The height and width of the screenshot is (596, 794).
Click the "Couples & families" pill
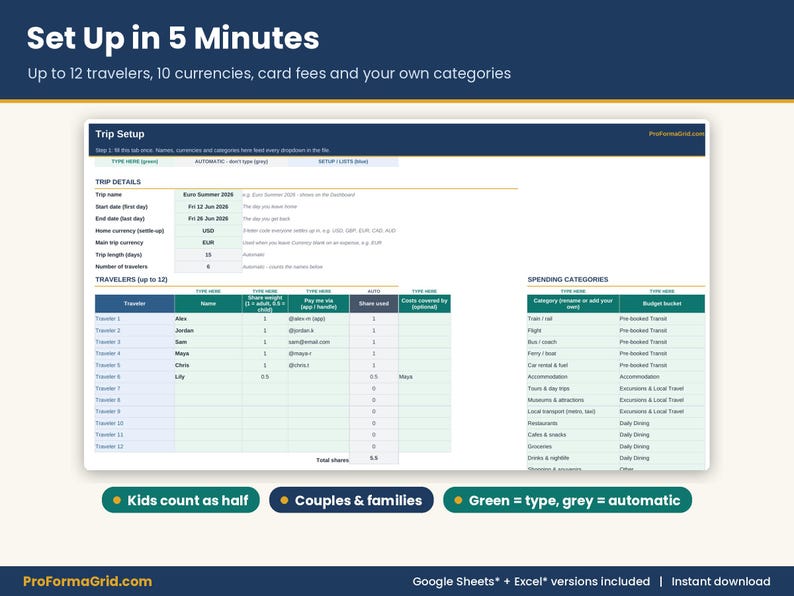351,500
